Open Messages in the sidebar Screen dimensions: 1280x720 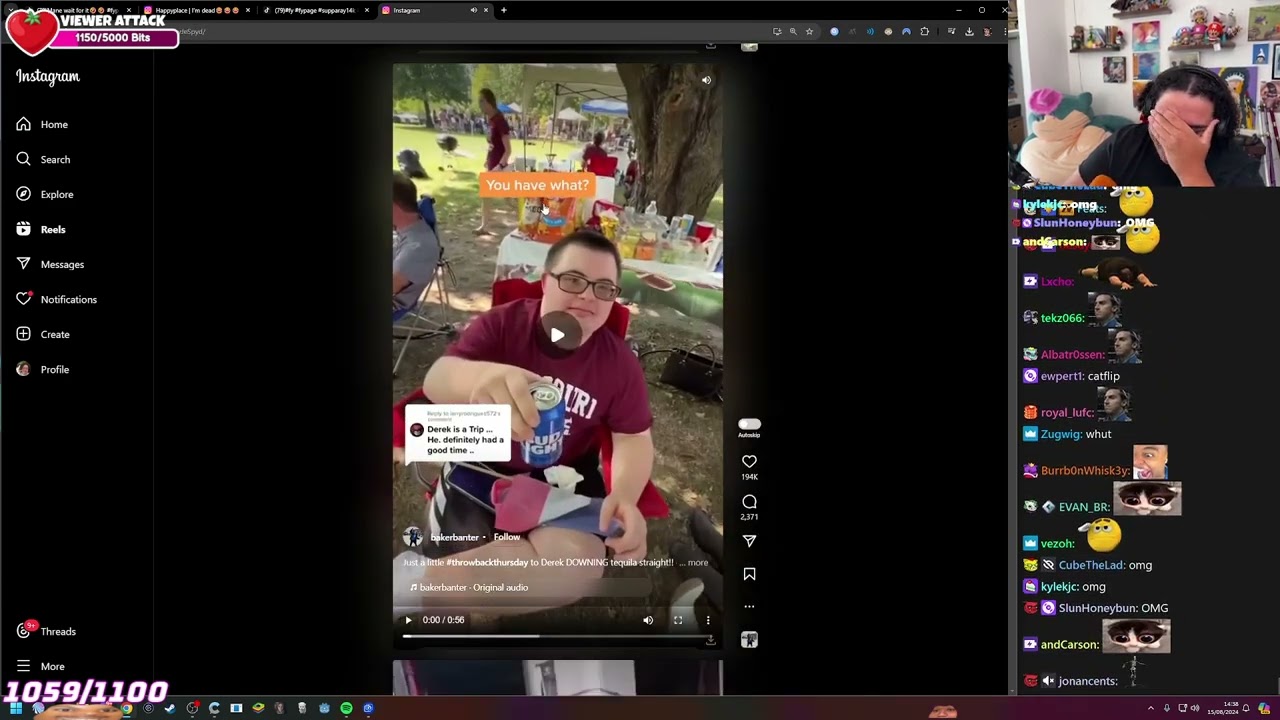tap(62, 264)
